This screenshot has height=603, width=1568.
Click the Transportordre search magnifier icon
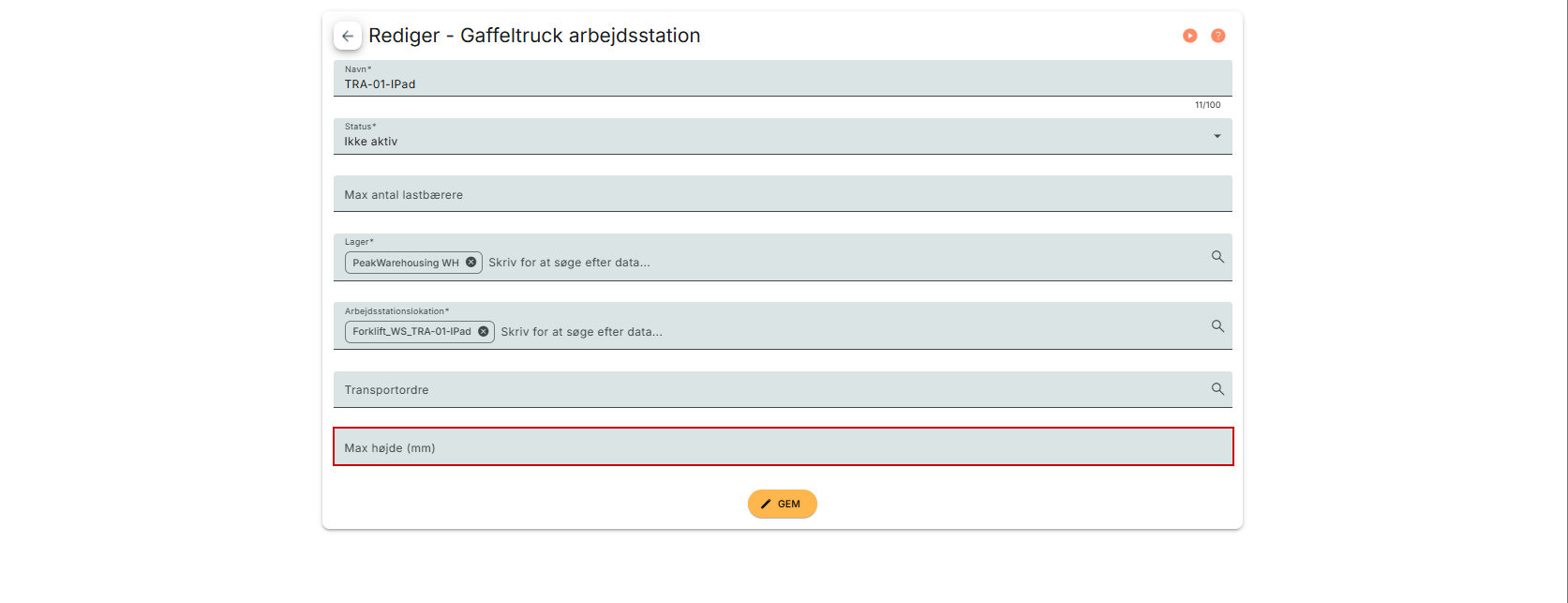point(1217,389)
